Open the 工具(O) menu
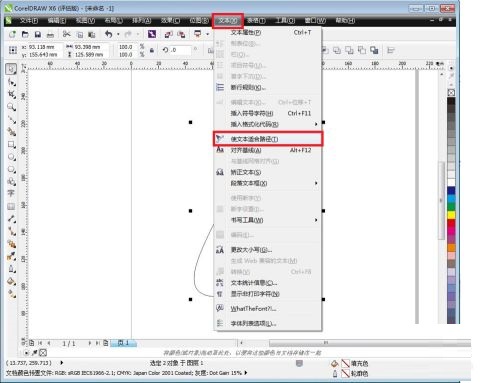 (285, 21)
